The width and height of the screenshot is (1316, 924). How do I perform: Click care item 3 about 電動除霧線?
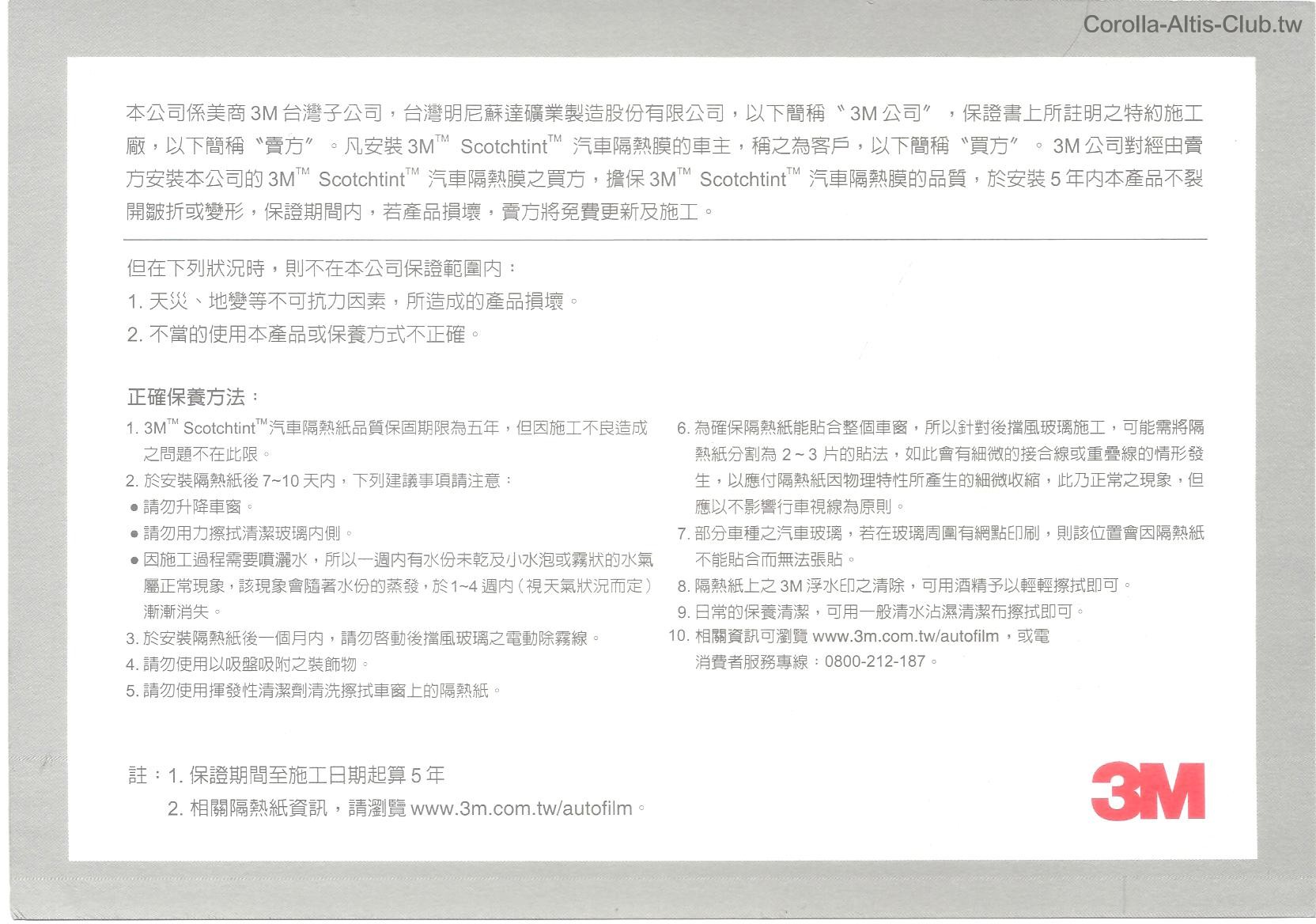coord(363,638)
